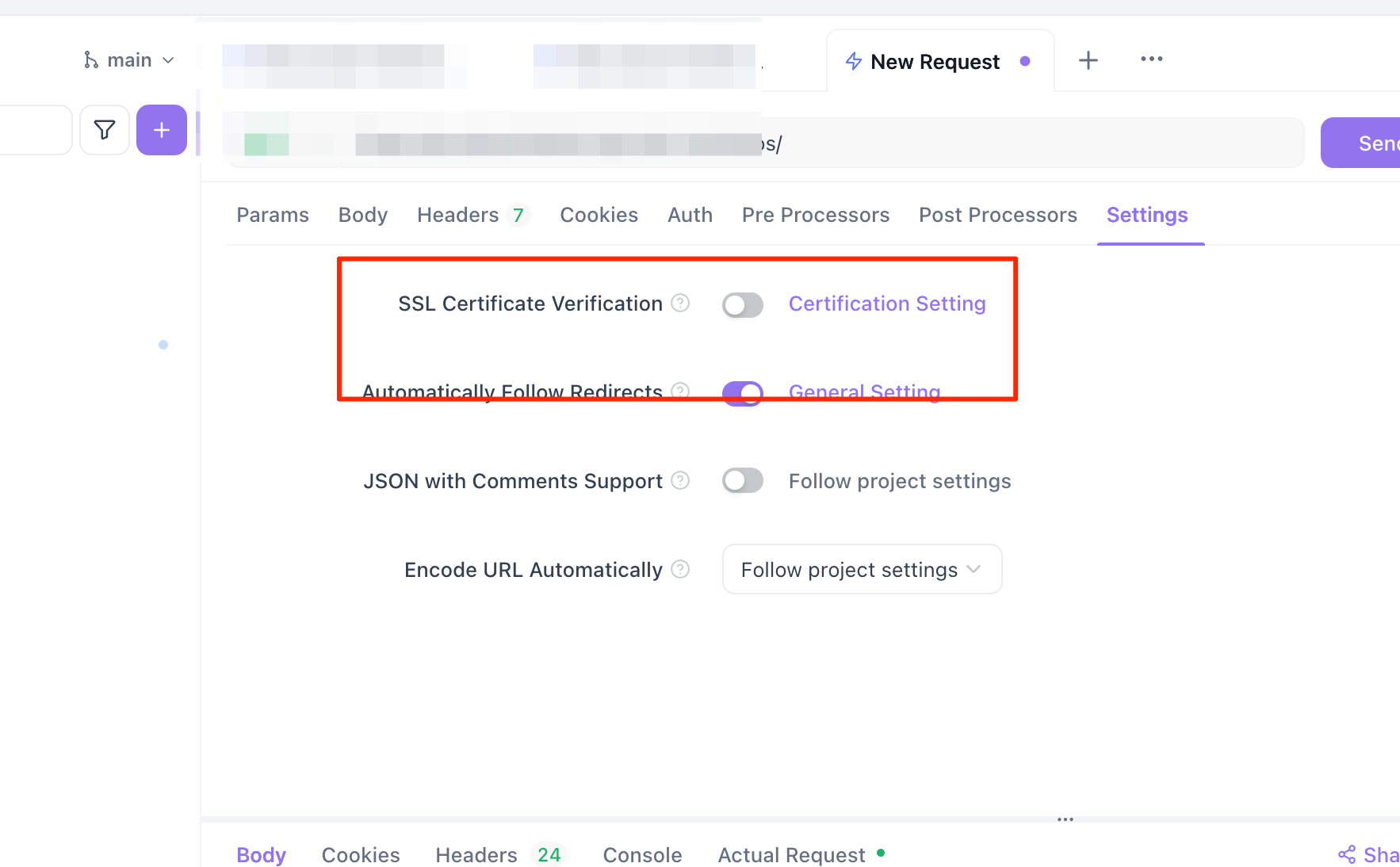The height and width of the screenshot is (867, 1400).
Task: Click inside the request URL field
Action: (x=951, y=143)
